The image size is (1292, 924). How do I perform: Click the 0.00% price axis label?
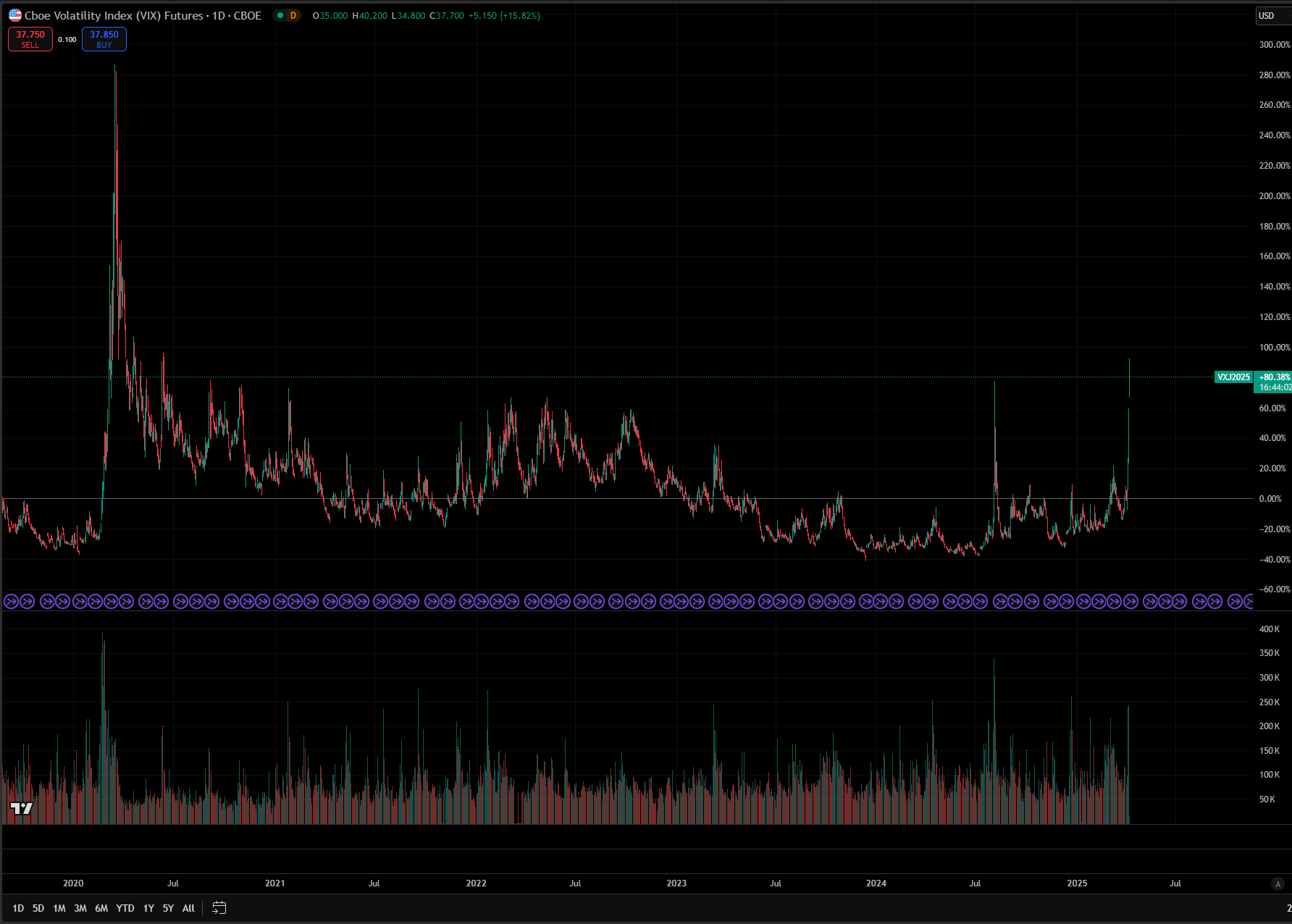pos(1270,499)
